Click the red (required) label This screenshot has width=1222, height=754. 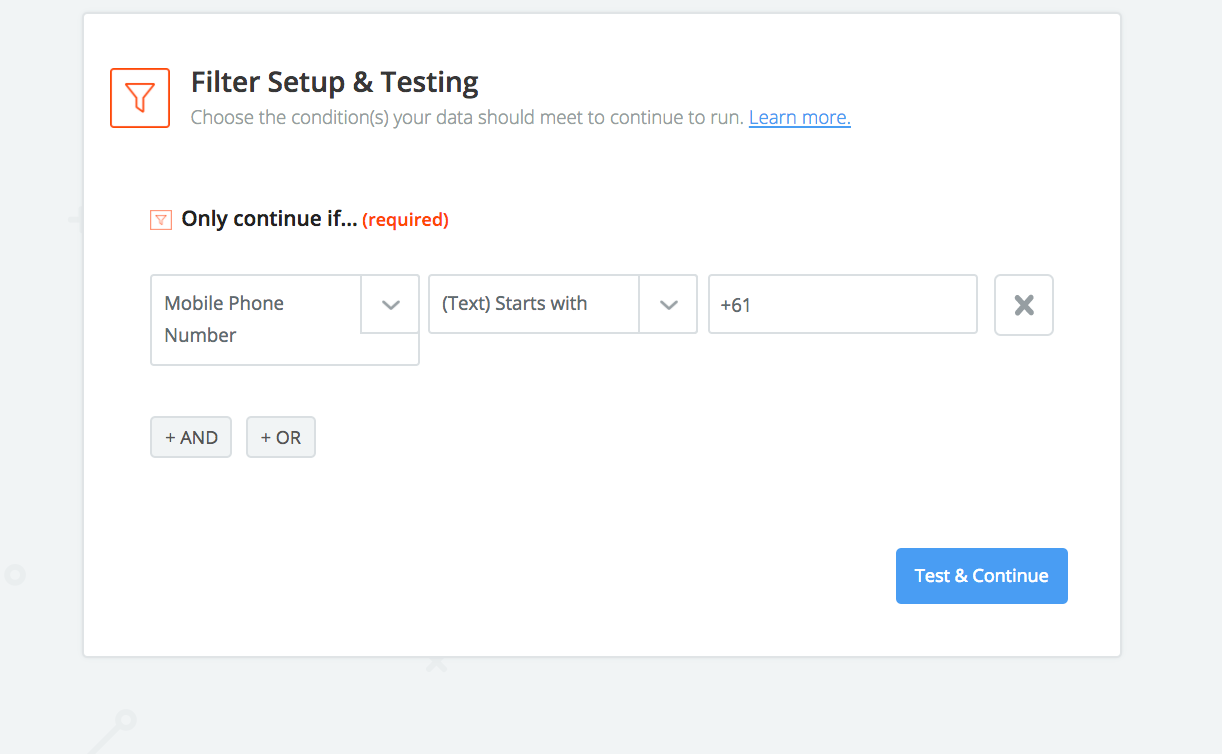click(405, 219)
